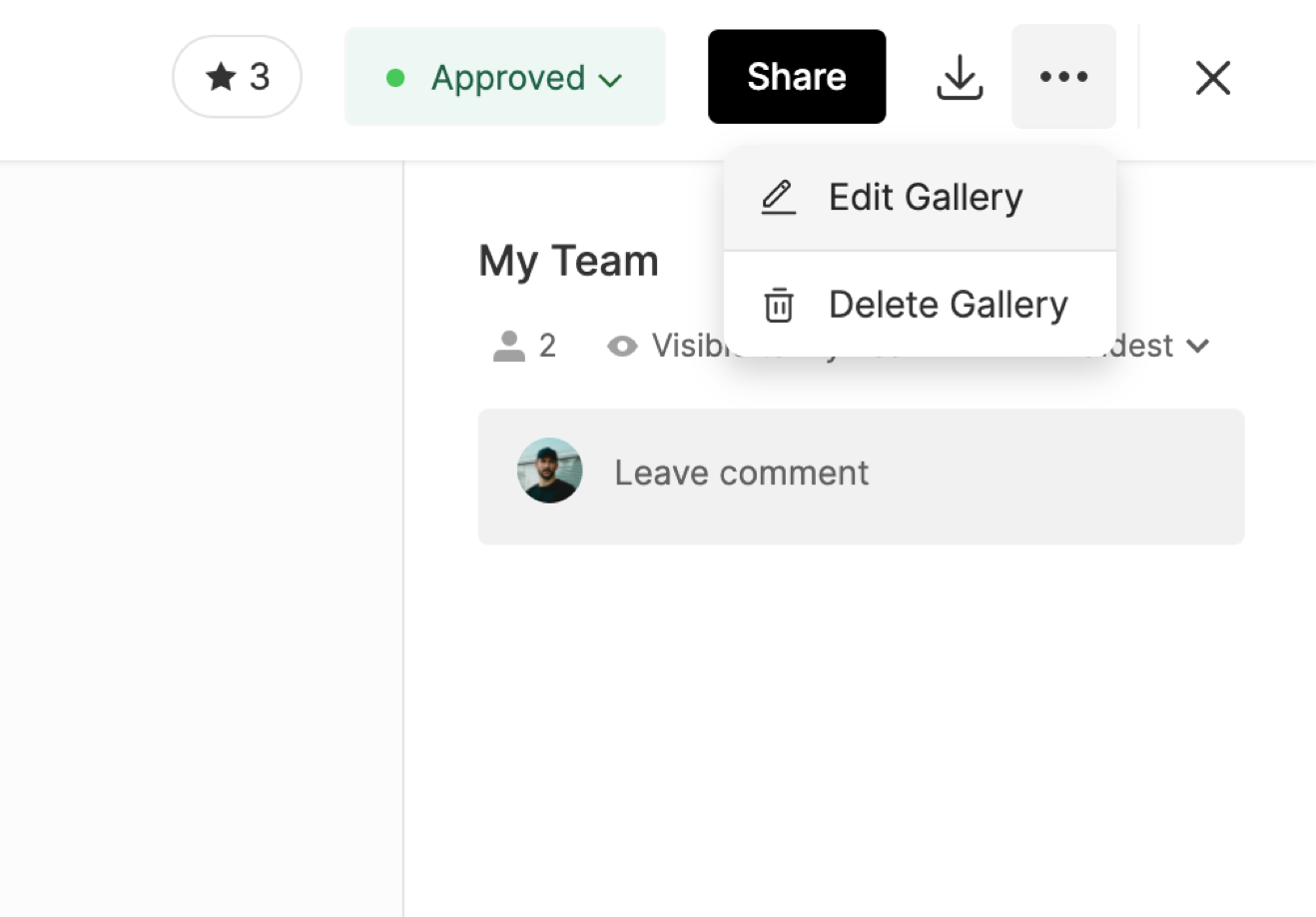The image size is (1316, 917).
Task: Click the chevron next to Approved
Action: (x=610, y=80)
